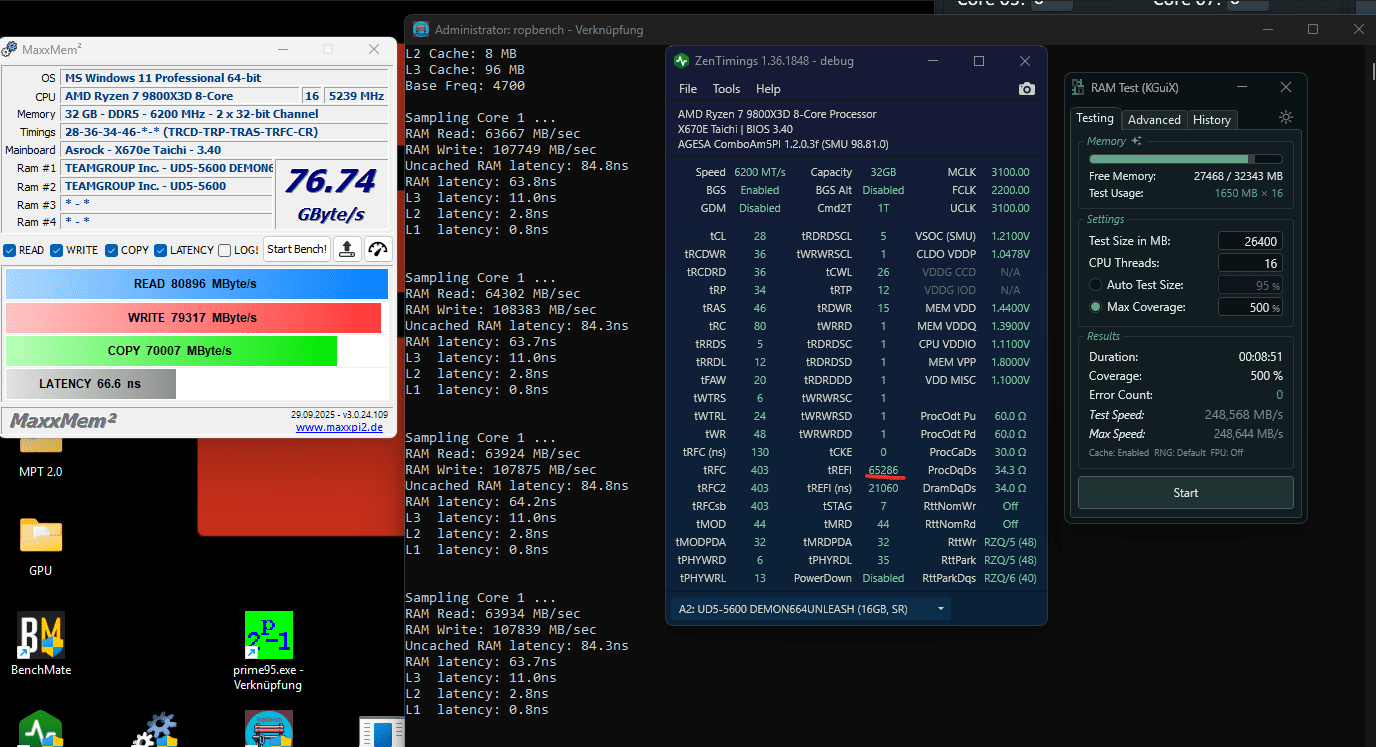Switch to the History tab in RAM Test
Viewport: 1376px width, 747px height.
pos(1211,119)
